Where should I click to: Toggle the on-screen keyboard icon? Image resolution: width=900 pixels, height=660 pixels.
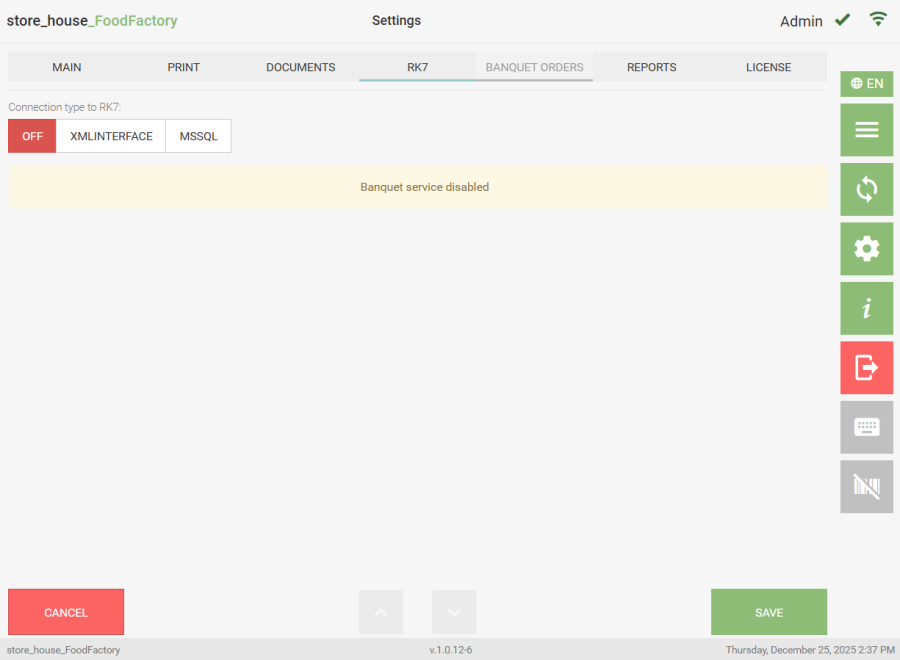(x=866, y=428)
